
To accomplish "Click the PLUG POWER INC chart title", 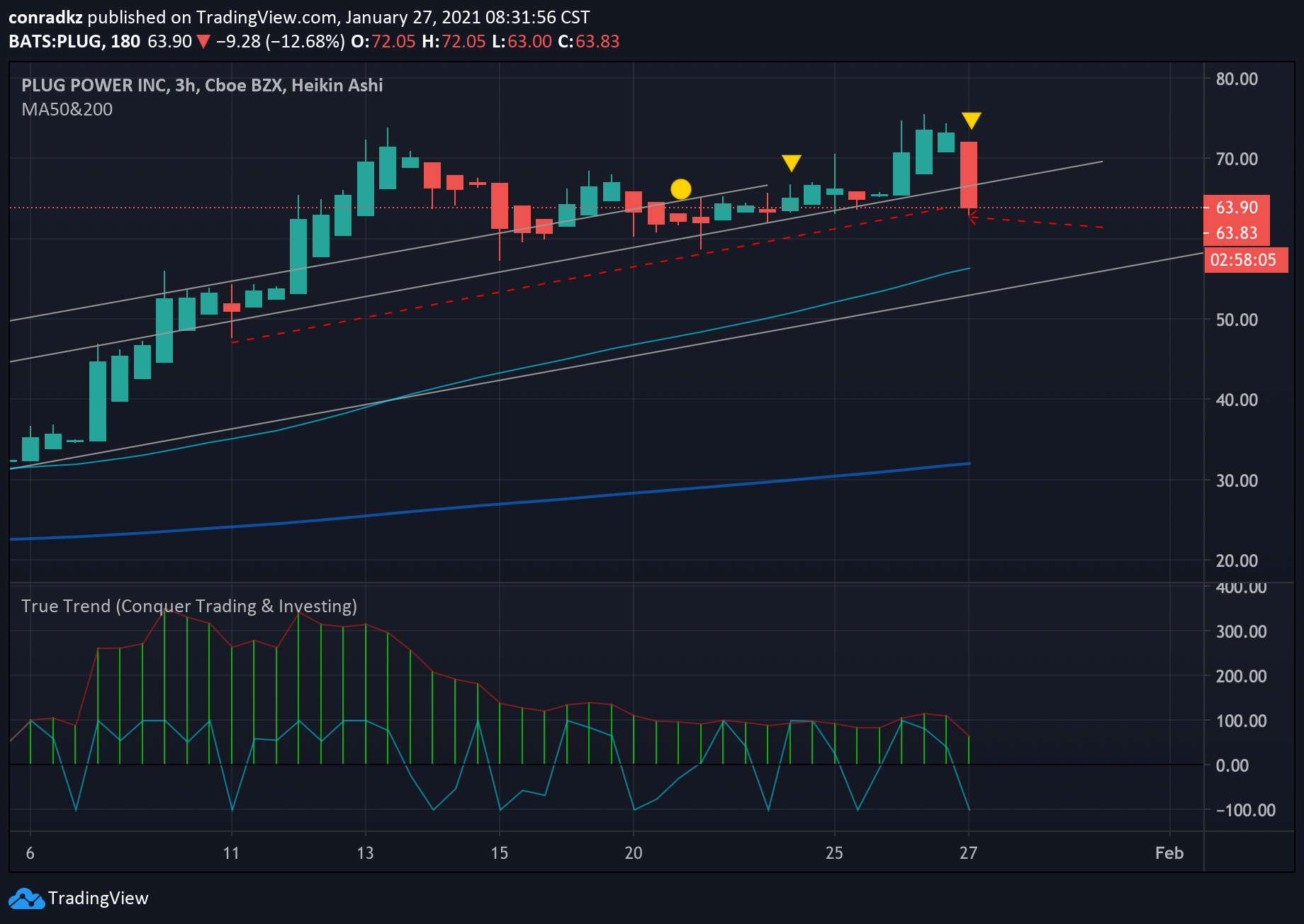I will pyautogui.click(x=202, y=85).
